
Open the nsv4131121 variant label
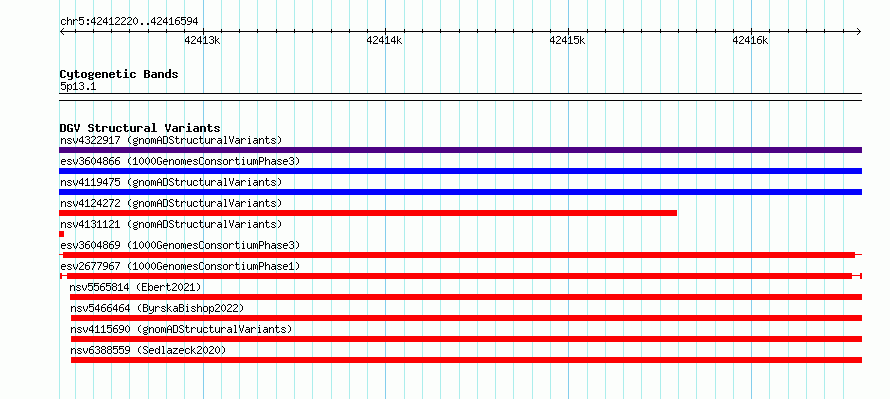tap(171, 224)
